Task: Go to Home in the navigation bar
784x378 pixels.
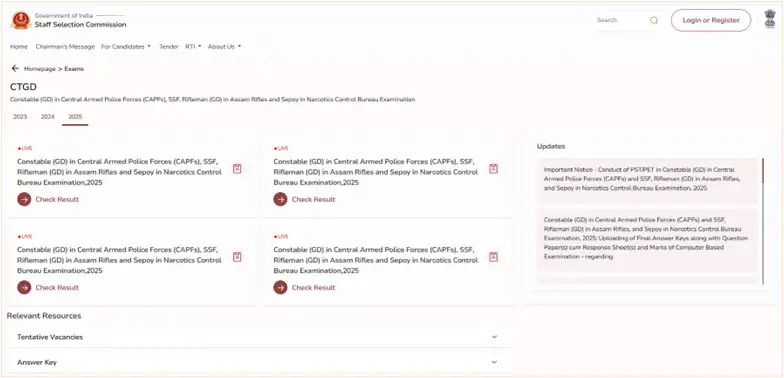Action: (x=19, y=46)
